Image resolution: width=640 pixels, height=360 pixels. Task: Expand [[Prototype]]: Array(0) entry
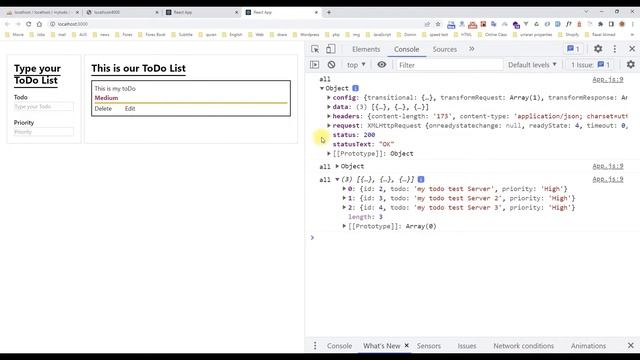(x=344, y=226)
